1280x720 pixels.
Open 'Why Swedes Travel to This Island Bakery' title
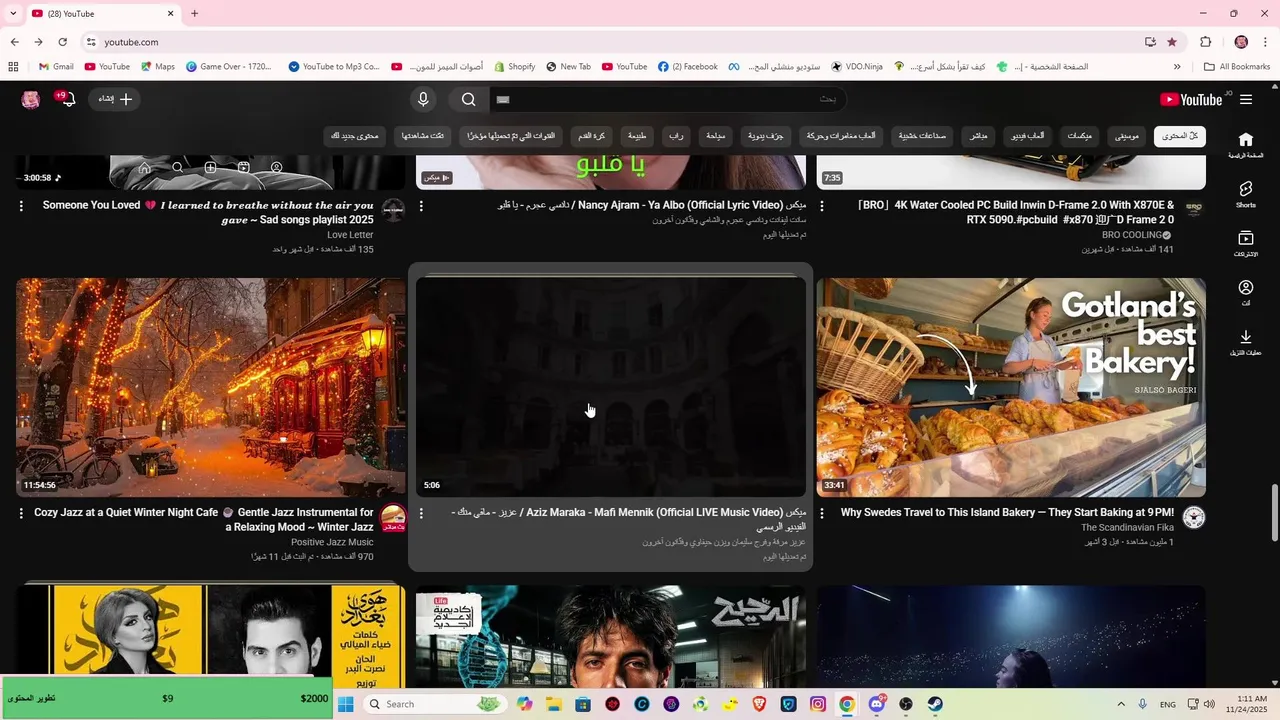(1007, 512)
